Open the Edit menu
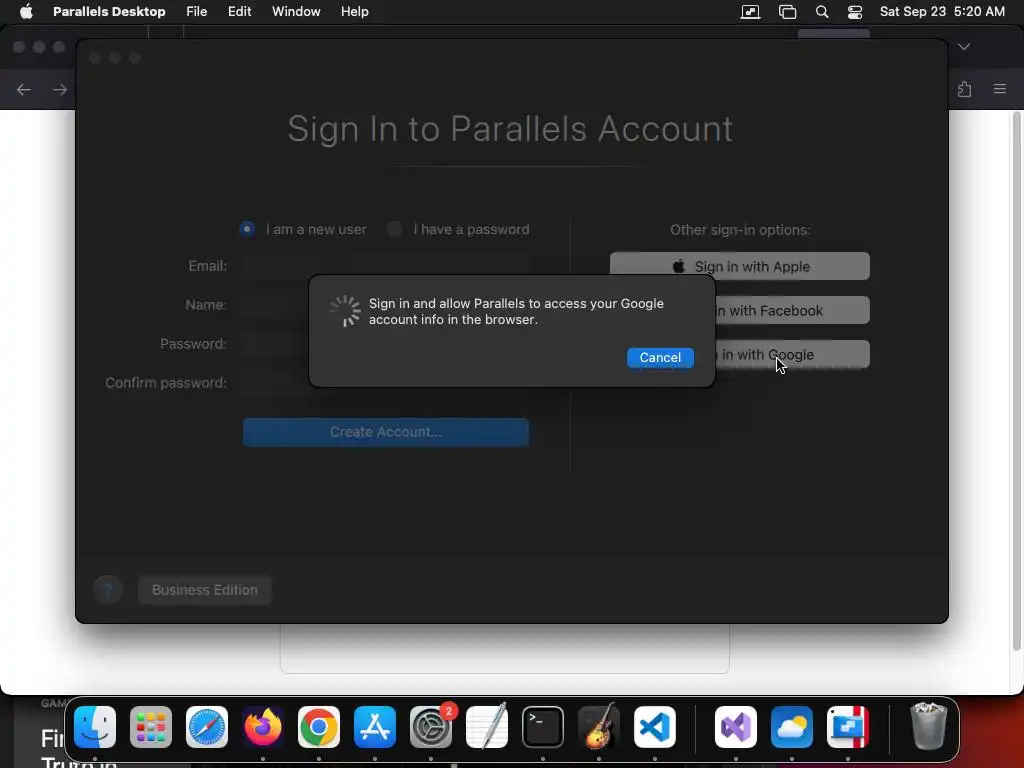 [x=240, y=12]
